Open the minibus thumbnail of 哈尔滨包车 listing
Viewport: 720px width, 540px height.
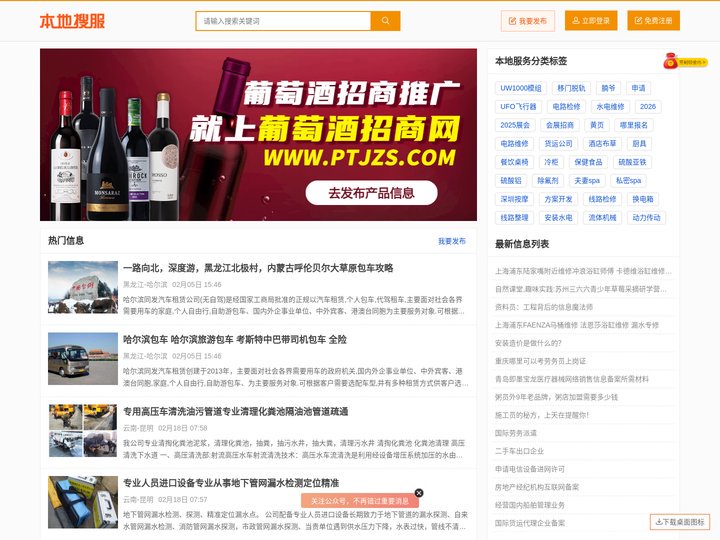(x=83, y=359)
